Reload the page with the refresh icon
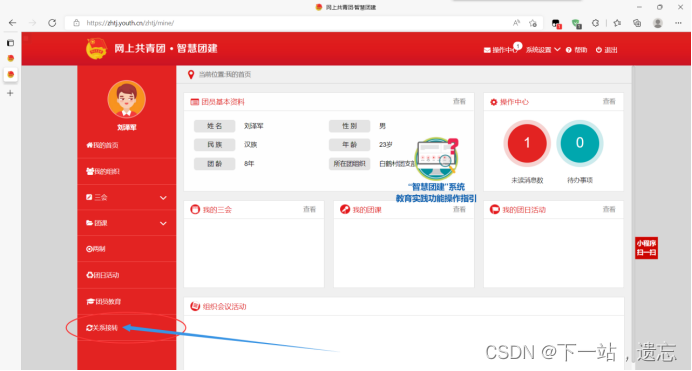 [x=52, y=23]
